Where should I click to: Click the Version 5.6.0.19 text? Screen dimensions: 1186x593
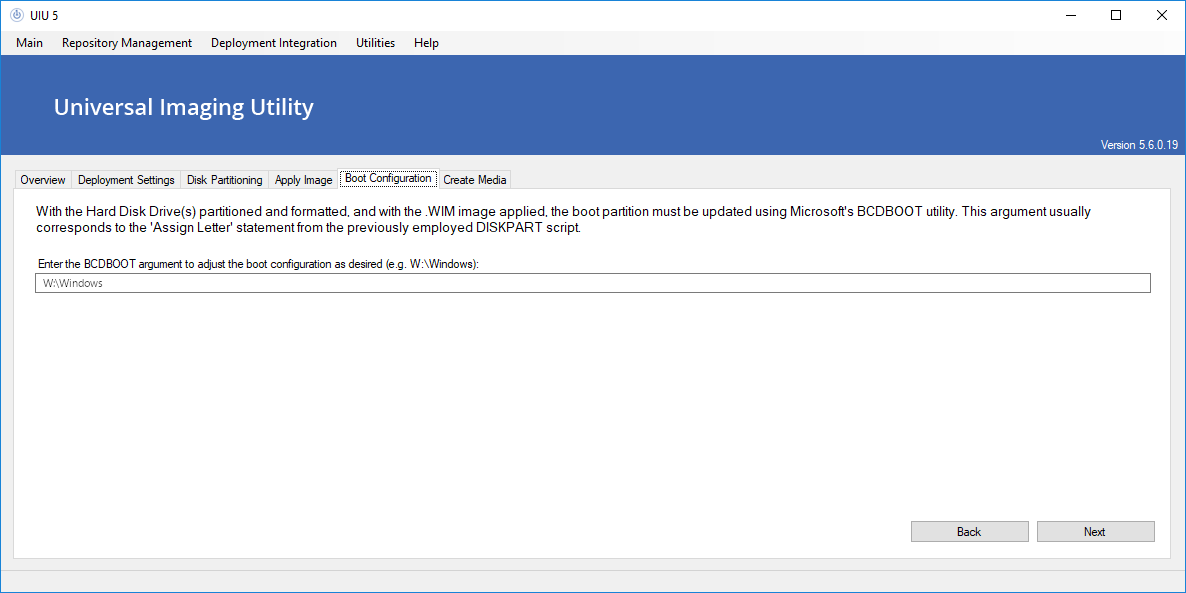(x=1139, y=145)
